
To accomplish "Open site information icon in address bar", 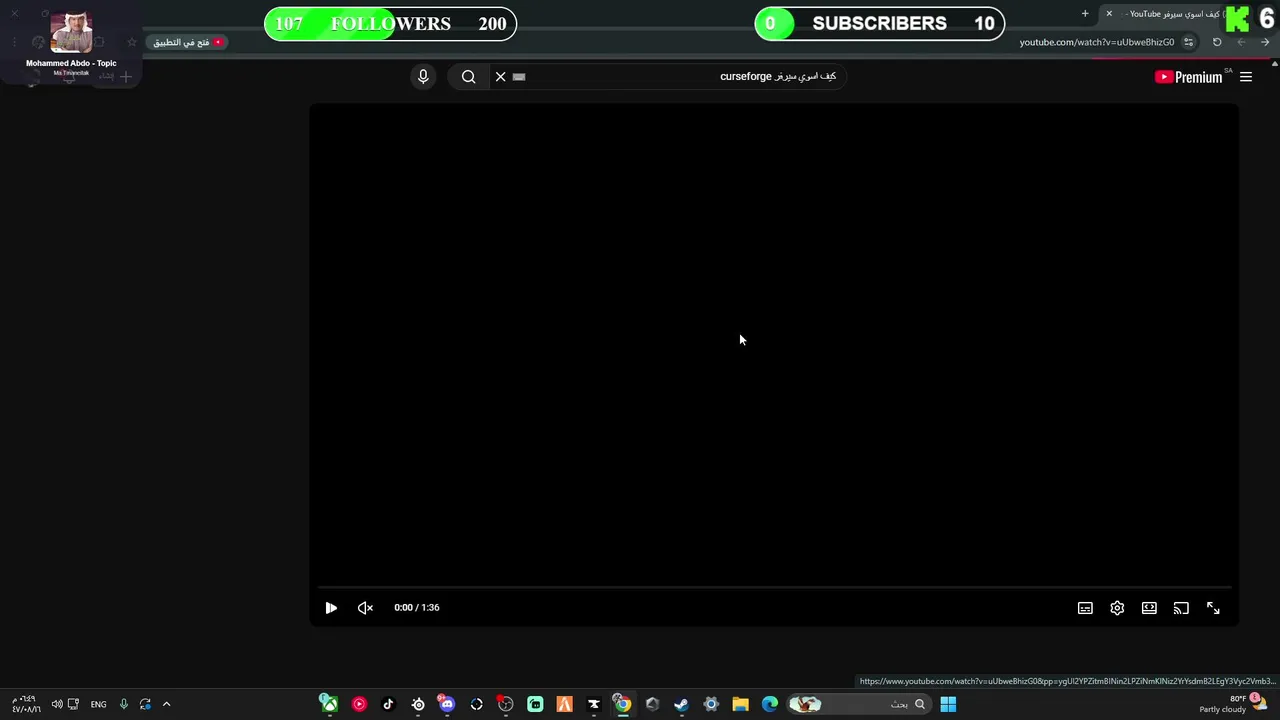I will 1188,42.
